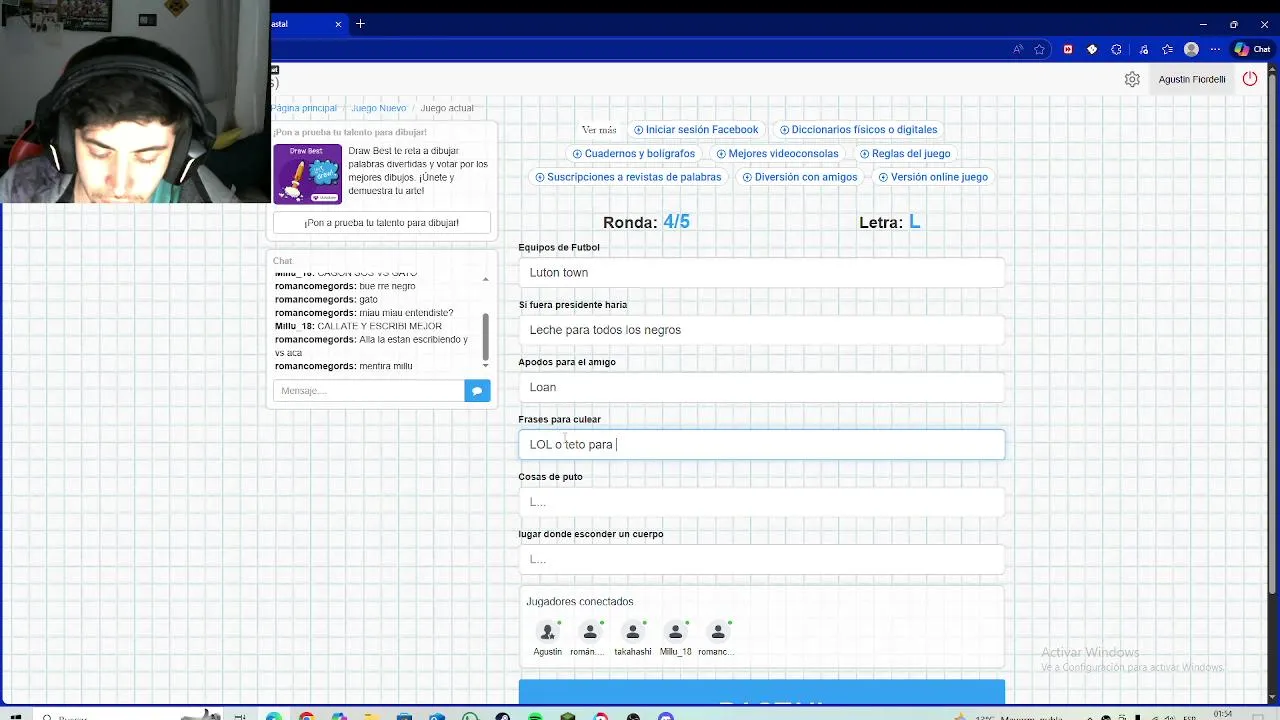Open the browser profile avatar
Screen dimensions: 1280x720
point(1191,49)
